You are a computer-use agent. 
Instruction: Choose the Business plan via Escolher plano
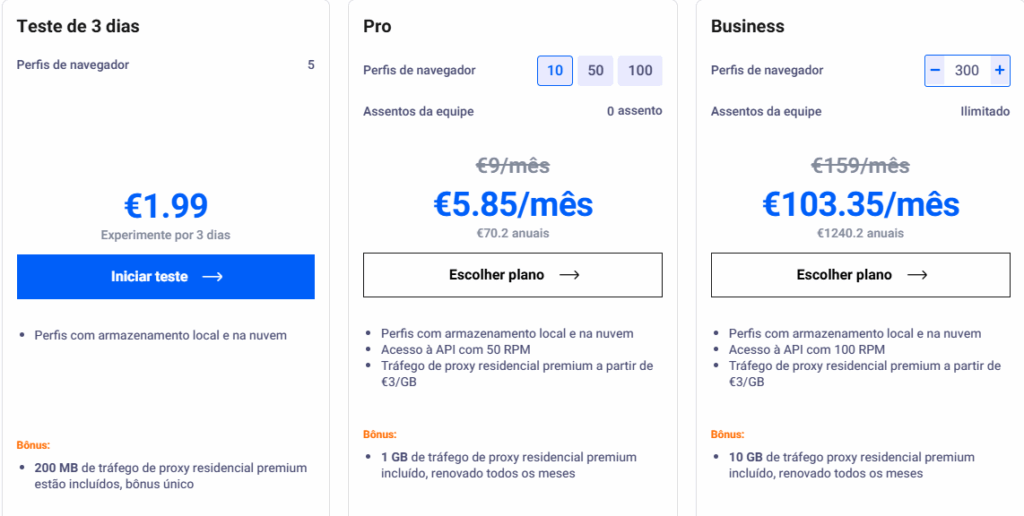click(860, 275)
